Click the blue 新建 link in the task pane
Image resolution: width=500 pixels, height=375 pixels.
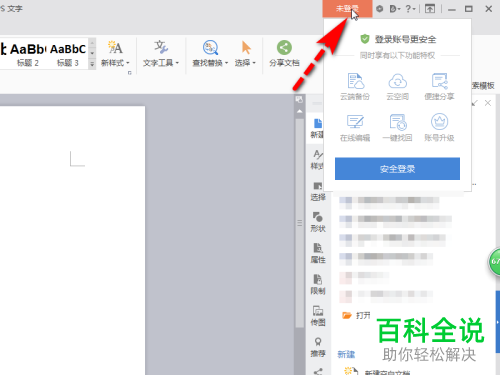(346, 354)
